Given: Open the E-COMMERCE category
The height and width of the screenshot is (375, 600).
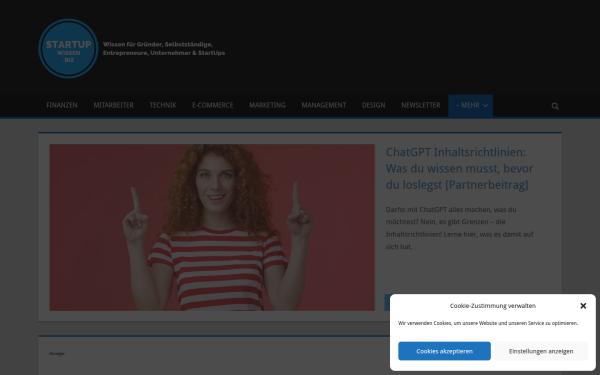Looking at the screenshot, I should 213,105.
